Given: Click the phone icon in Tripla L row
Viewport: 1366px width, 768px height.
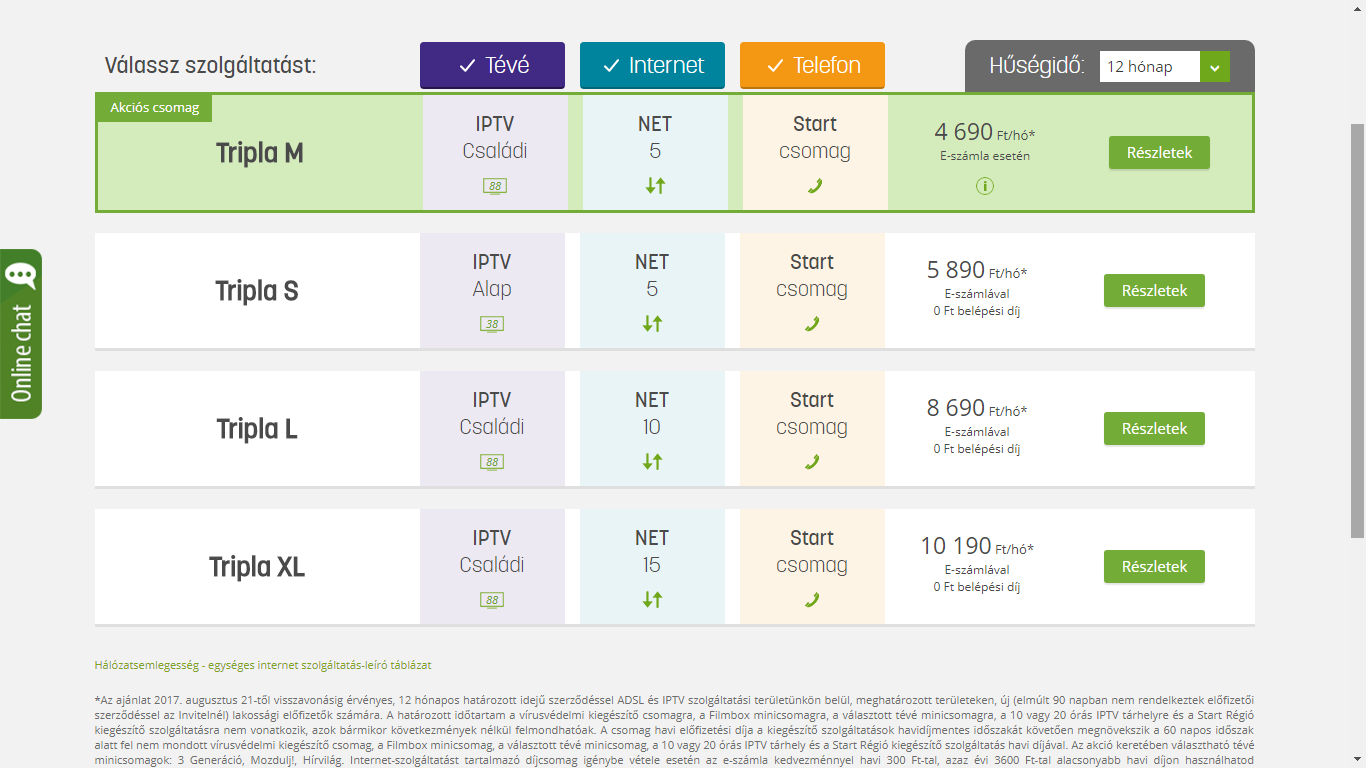Looking at the screenshot, I should [x=812, y=462].
